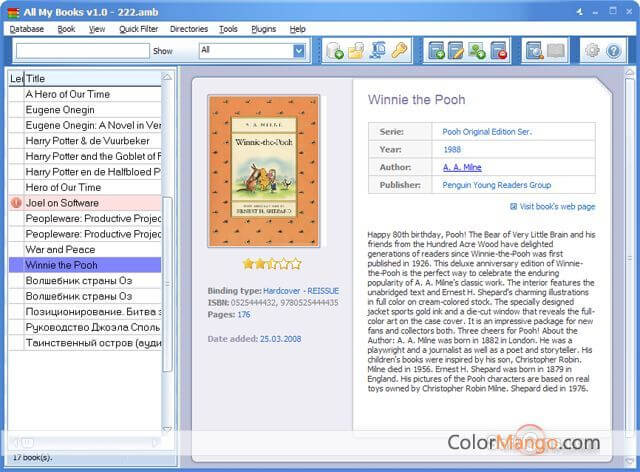The height and width of the screenshot is (472, 640).
Task: Click the date added 25.03.2008 link
Action: (280, 339)
